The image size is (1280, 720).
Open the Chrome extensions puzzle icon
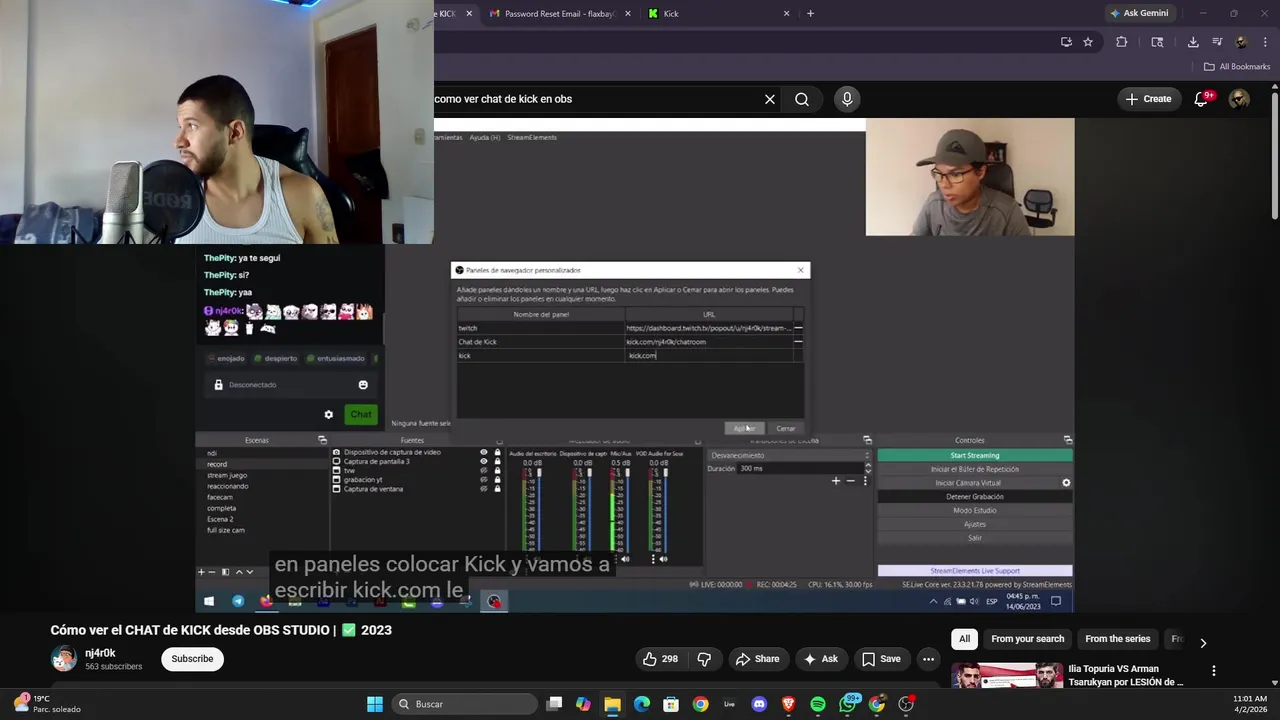click(1121, 42)
